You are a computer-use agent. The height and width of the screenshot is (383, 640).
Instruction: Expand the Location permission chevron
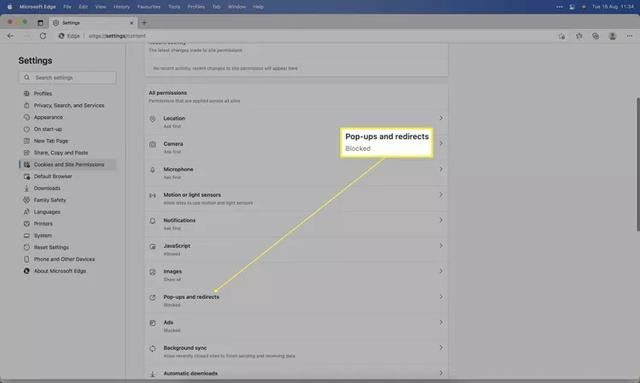[x=441, y=118]
